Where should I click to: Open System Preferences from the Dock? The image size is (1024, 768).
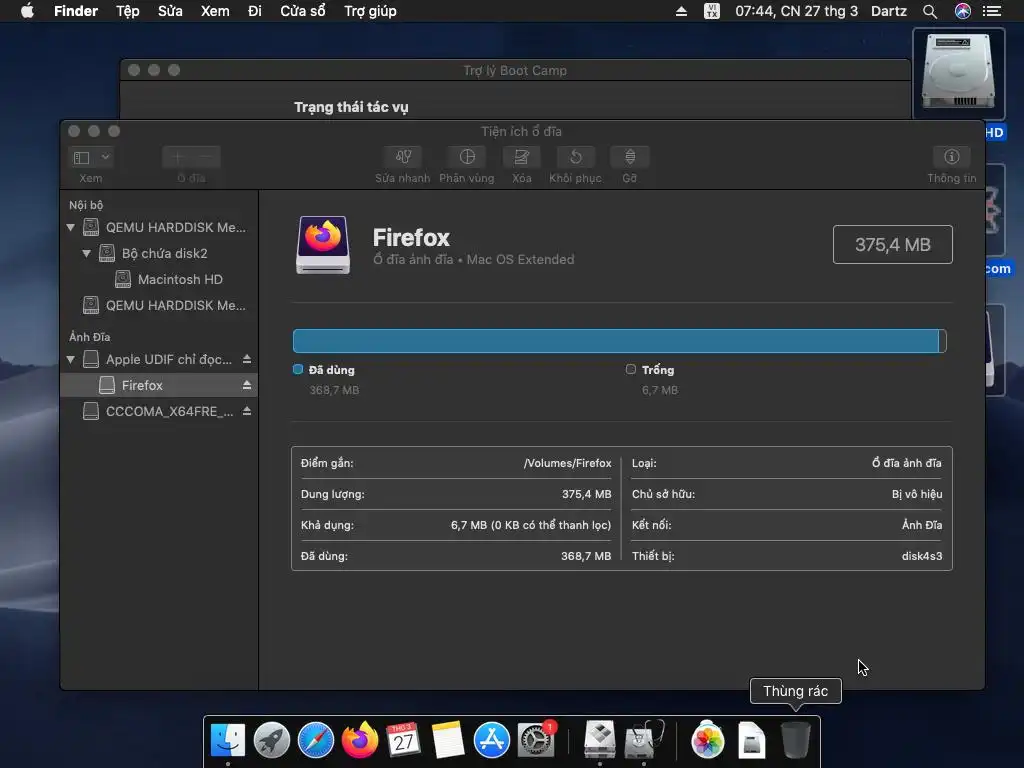[536, 740]
